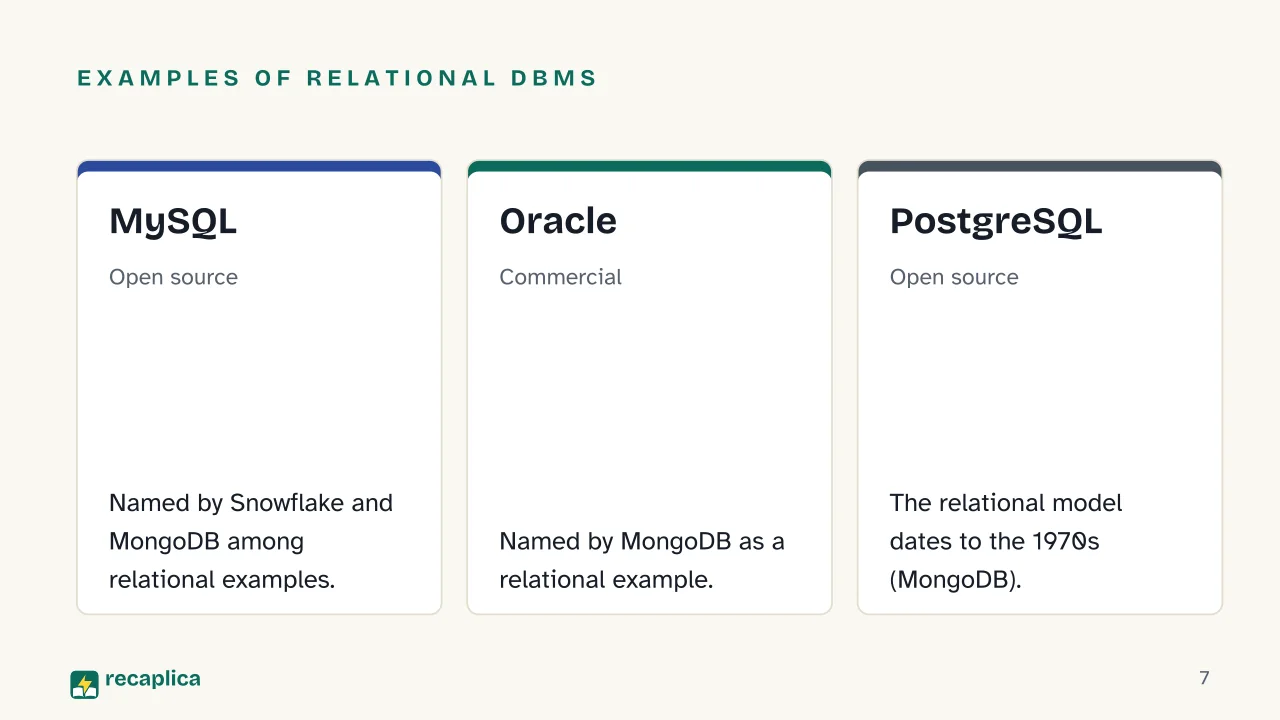Image resolution: width=1280 pixels, height=720 pixels.
Task: Click the recaplica brand name text
Action: pyautogui.click(x=152, y=679)
